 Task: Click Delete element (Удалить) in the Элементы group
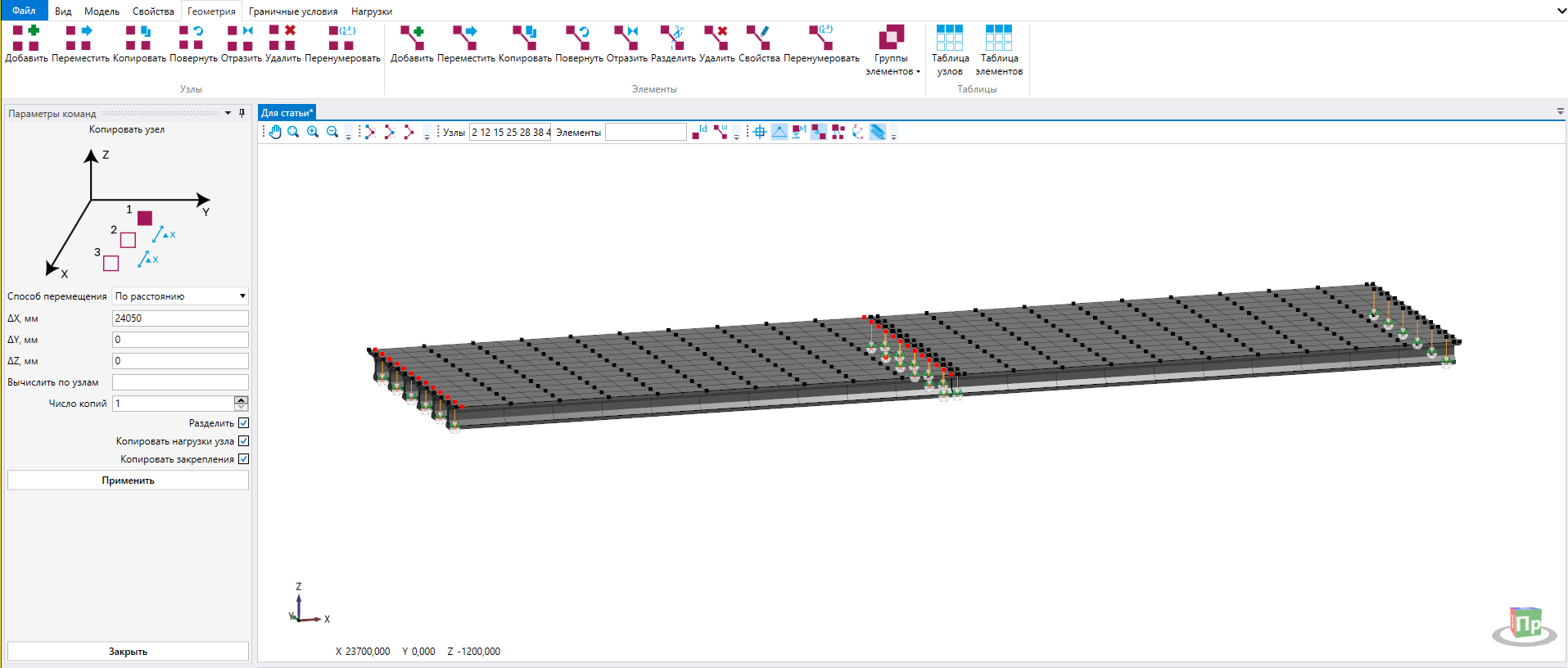(716, 44)
